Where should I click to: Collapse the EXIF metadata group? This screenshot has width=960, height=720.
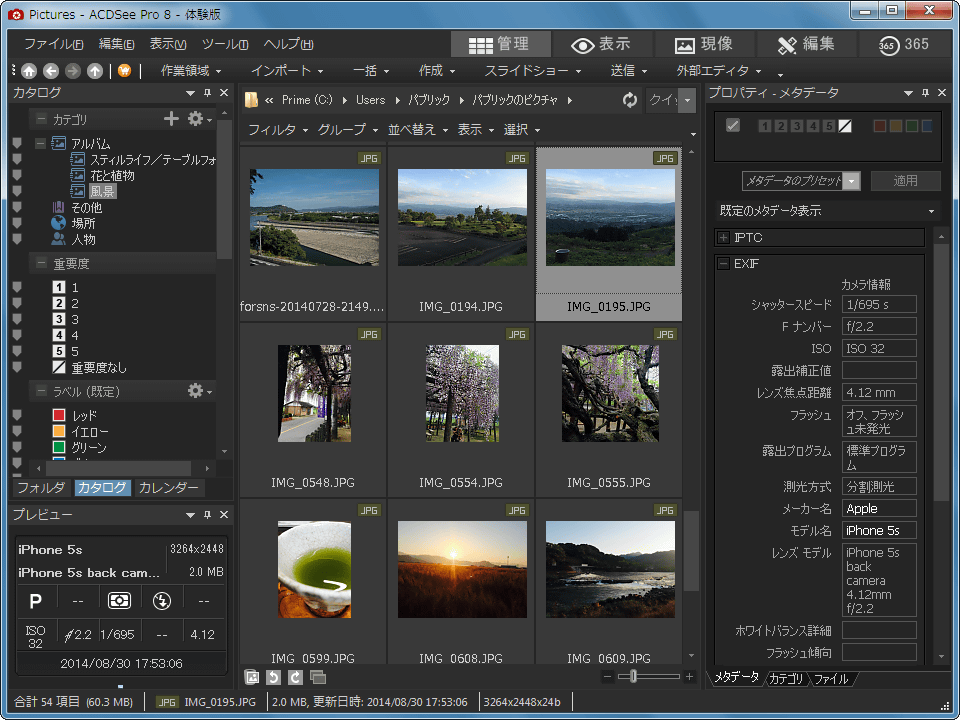click(x=724, y=264)
